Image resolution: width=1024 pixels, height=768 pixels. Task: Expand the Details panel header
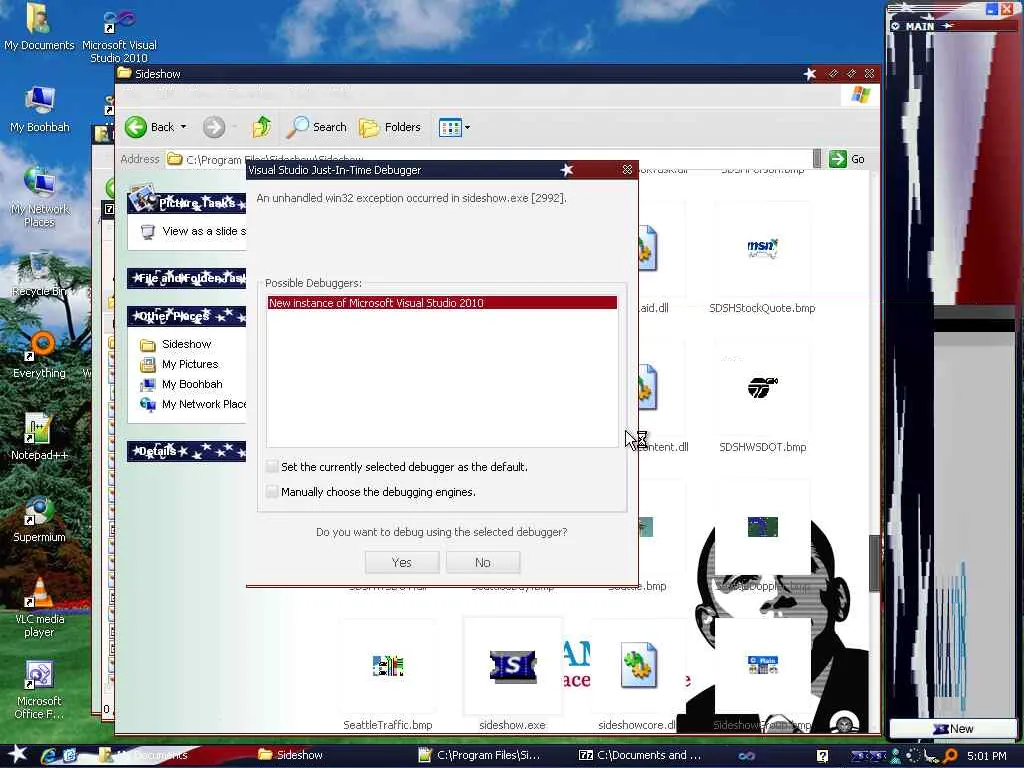coord(187,451)
